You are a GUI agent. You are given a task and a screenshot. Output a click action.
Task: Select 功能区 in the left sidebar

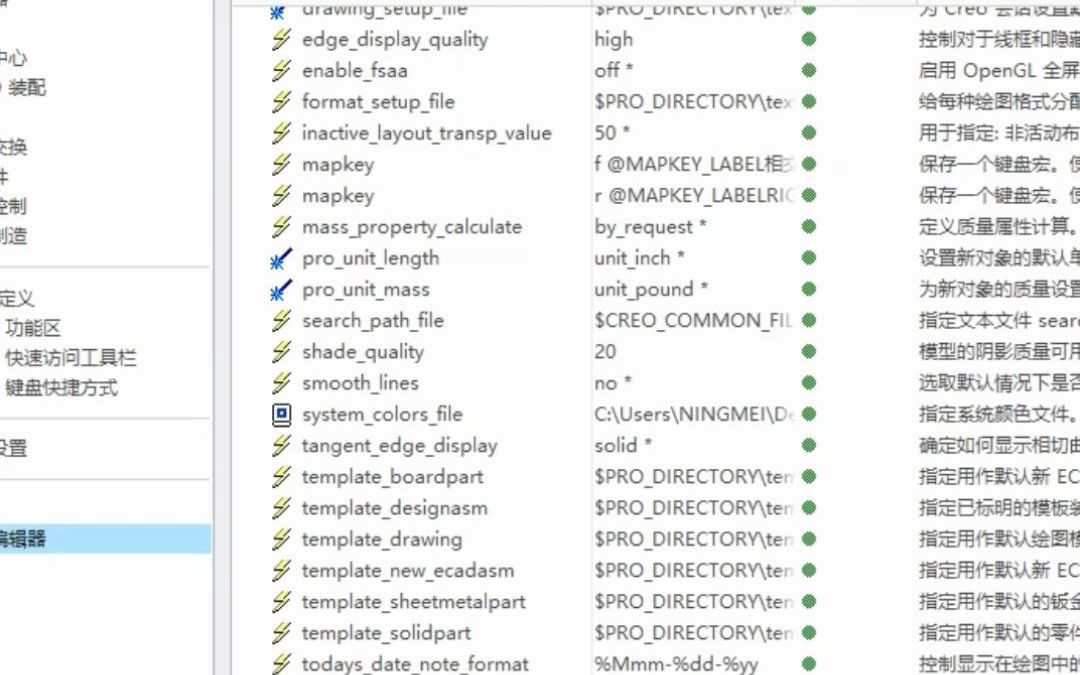pos(33,328)
